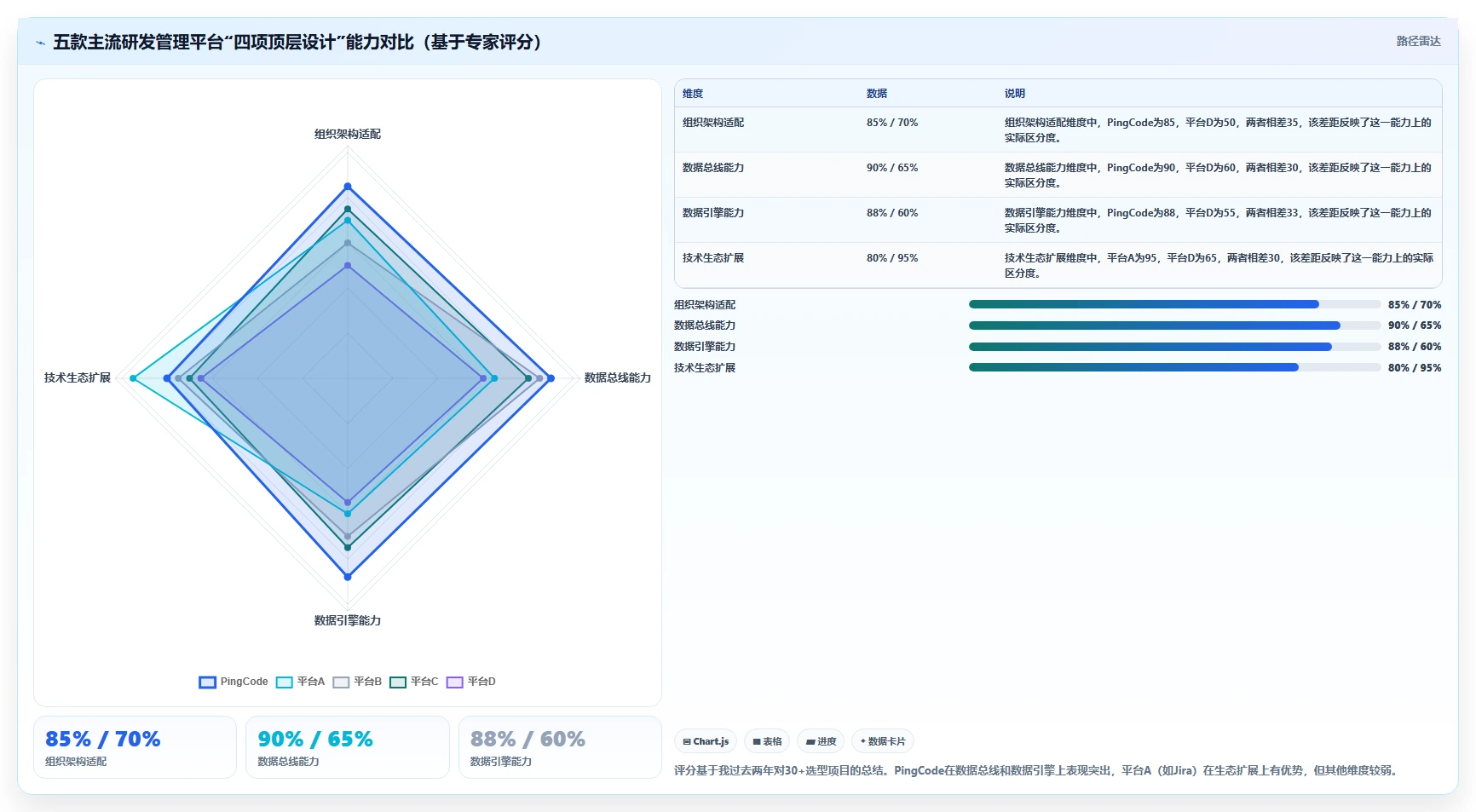Click the radar axis label 数据总线能力
1476x812 pixels.
click(618, 378)
